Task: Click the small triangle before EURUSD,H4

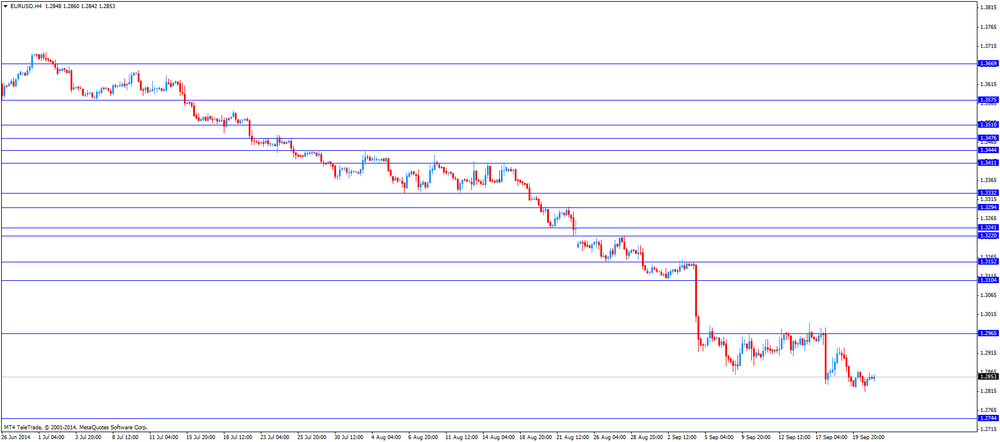Action: pyautogui.click(x=5, y=5)
